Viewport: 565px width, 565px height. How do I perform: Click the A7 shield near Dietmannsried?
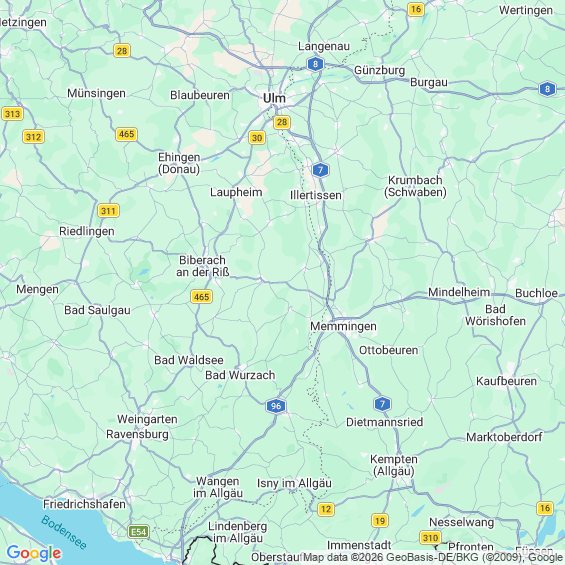pyautogui.click(x=382, y=404)
